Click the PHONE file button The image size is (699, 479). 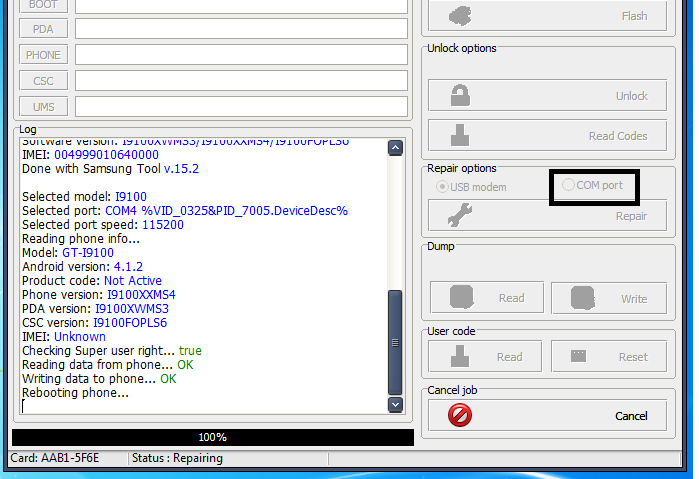[x=44, y=55]
